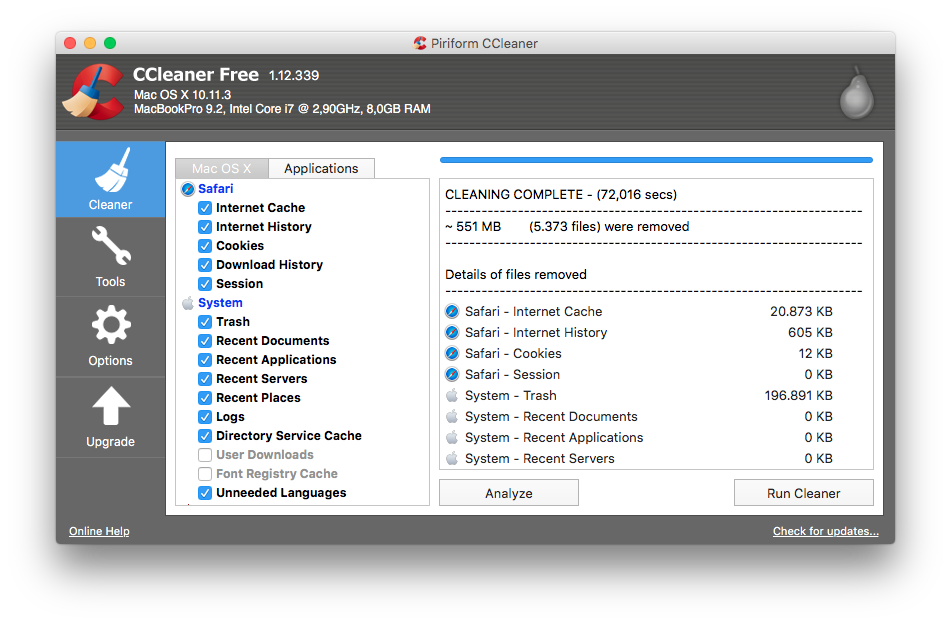The width and height of the screenshot is (951, 624).
Task: Click Apple icon beside System - Trash result
Action: [452, 396]
